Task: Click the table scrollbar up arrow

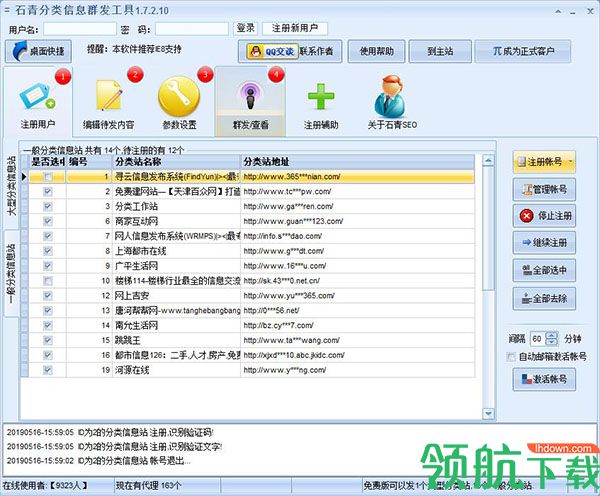Action: click(x=488, y=160)
